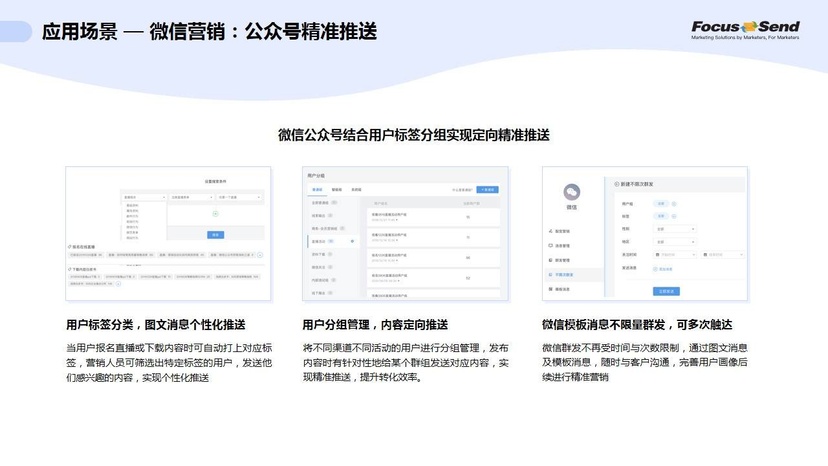The image size is (828, 466).
Task: Select 直播活动 in group list
Action: pyautogui.click(x=333, y=241)
